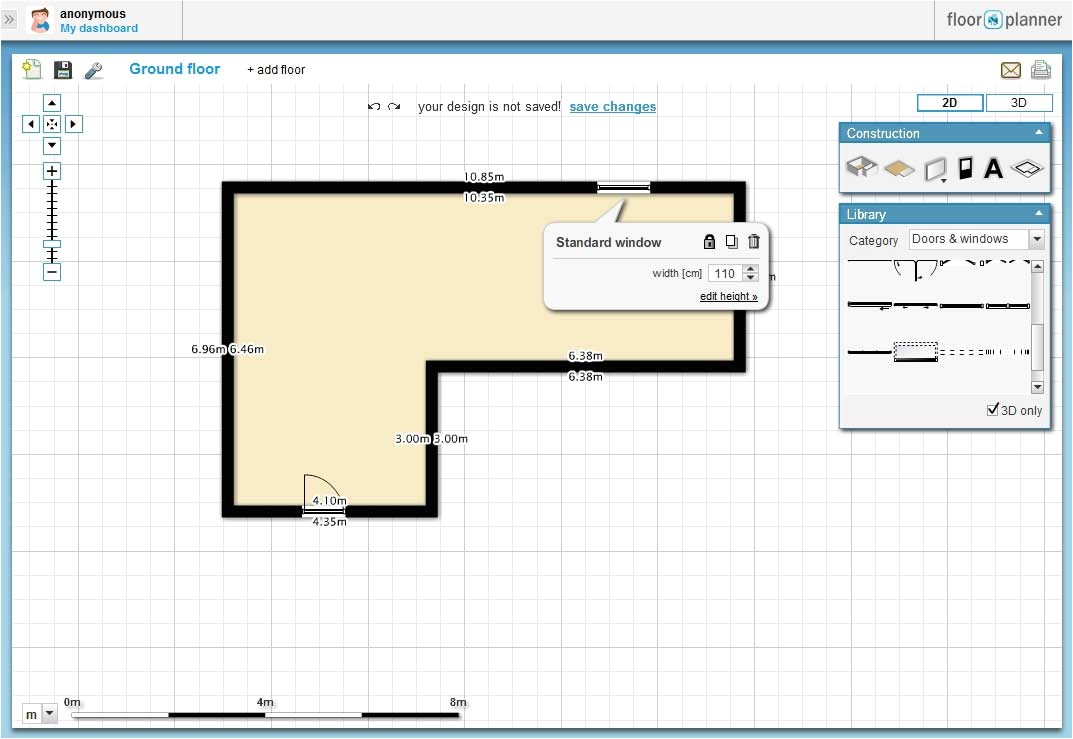Duplicate the Standard window element
Image resolution: width=1073 pixels, height=739 pixels.
coord(731,241)
